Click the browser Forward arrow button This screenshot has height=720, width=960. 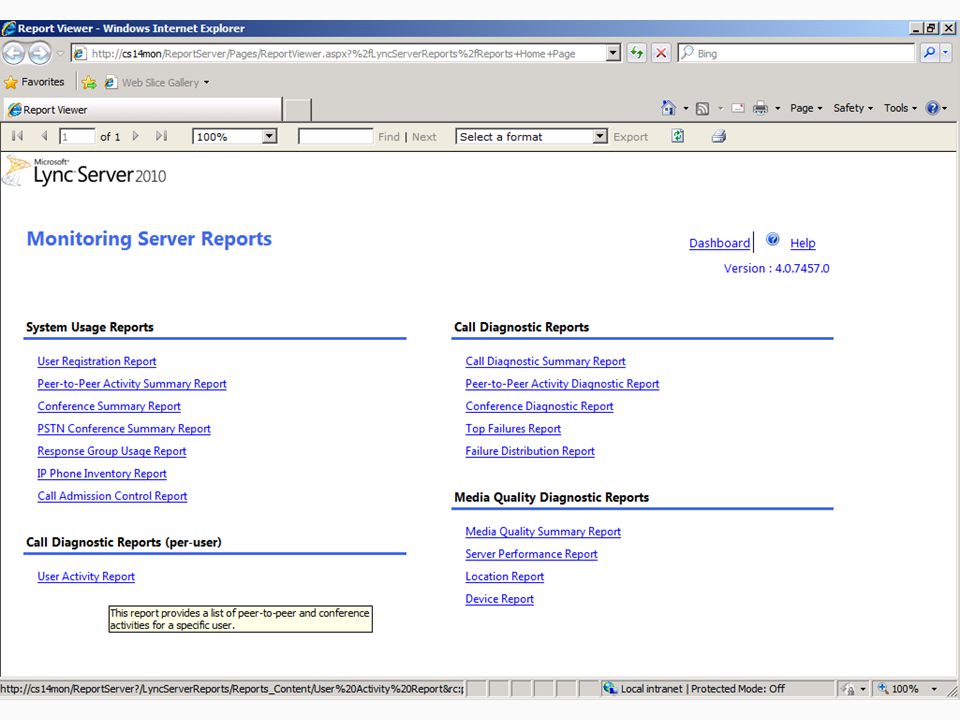point(40,53)
